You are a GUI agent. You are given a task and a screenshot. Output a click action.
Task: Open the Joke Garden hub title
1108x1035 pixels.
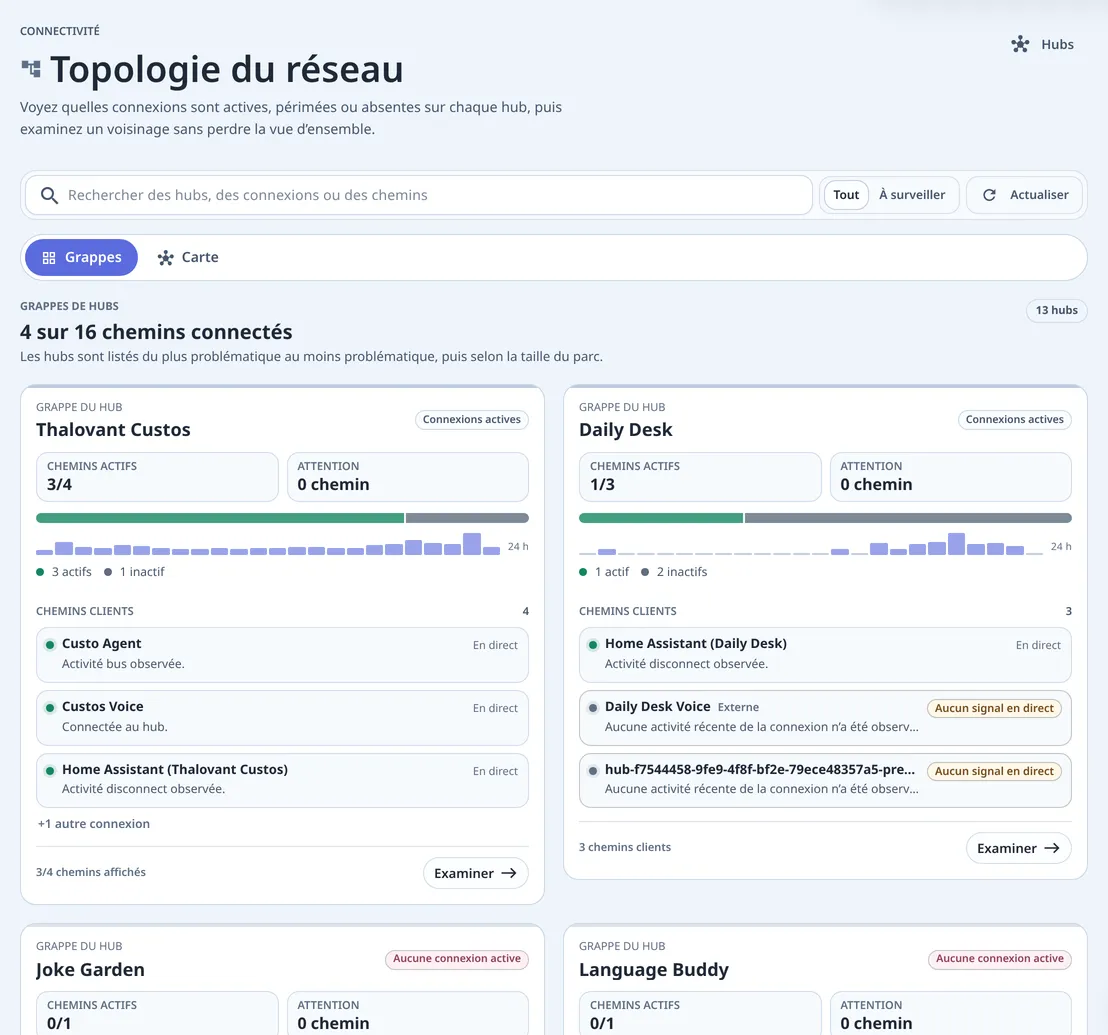[x=90, y=969]
